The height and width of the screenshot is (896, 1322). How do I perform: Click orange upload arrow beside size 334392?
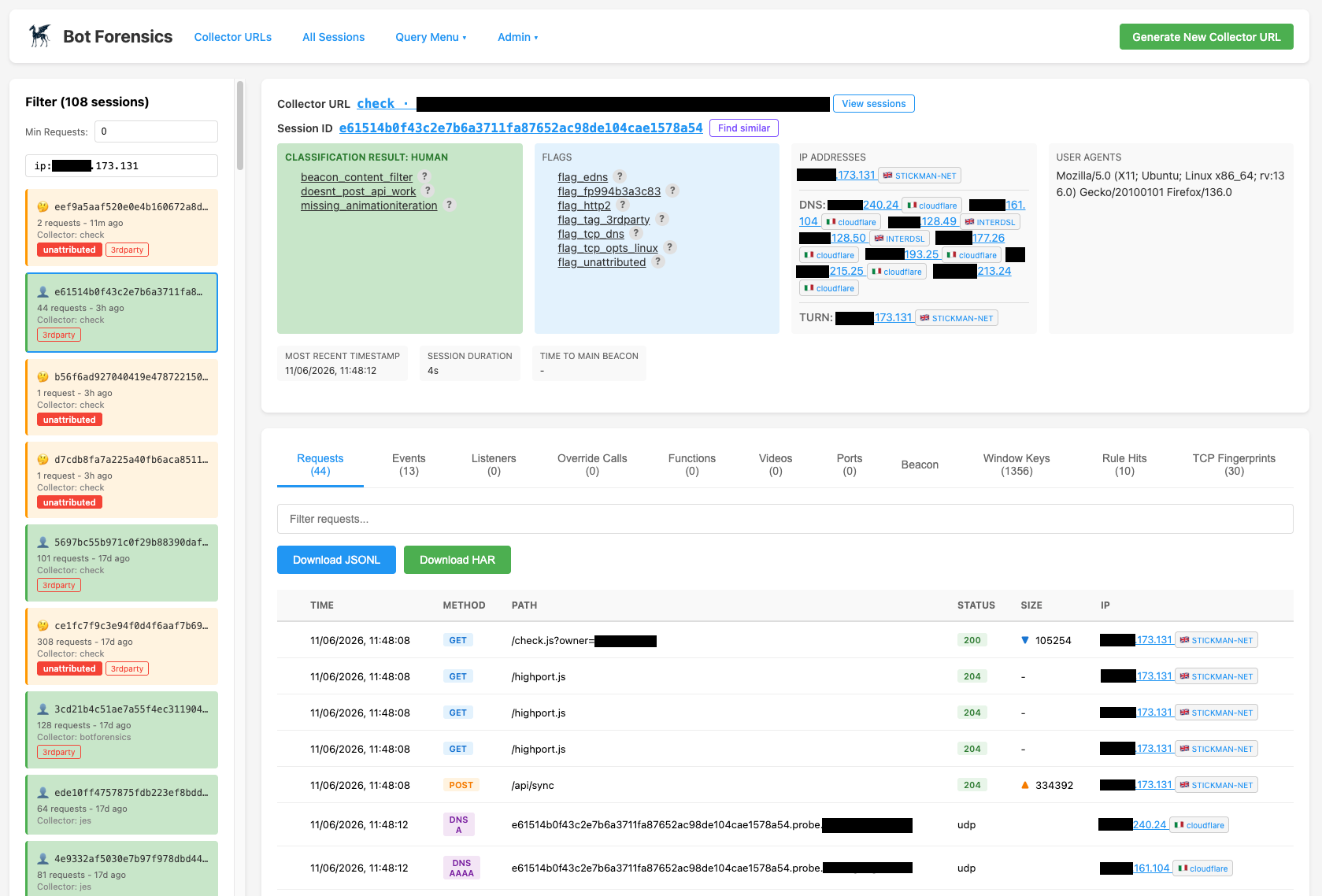pyautogui.click(x=1025, y=785)
